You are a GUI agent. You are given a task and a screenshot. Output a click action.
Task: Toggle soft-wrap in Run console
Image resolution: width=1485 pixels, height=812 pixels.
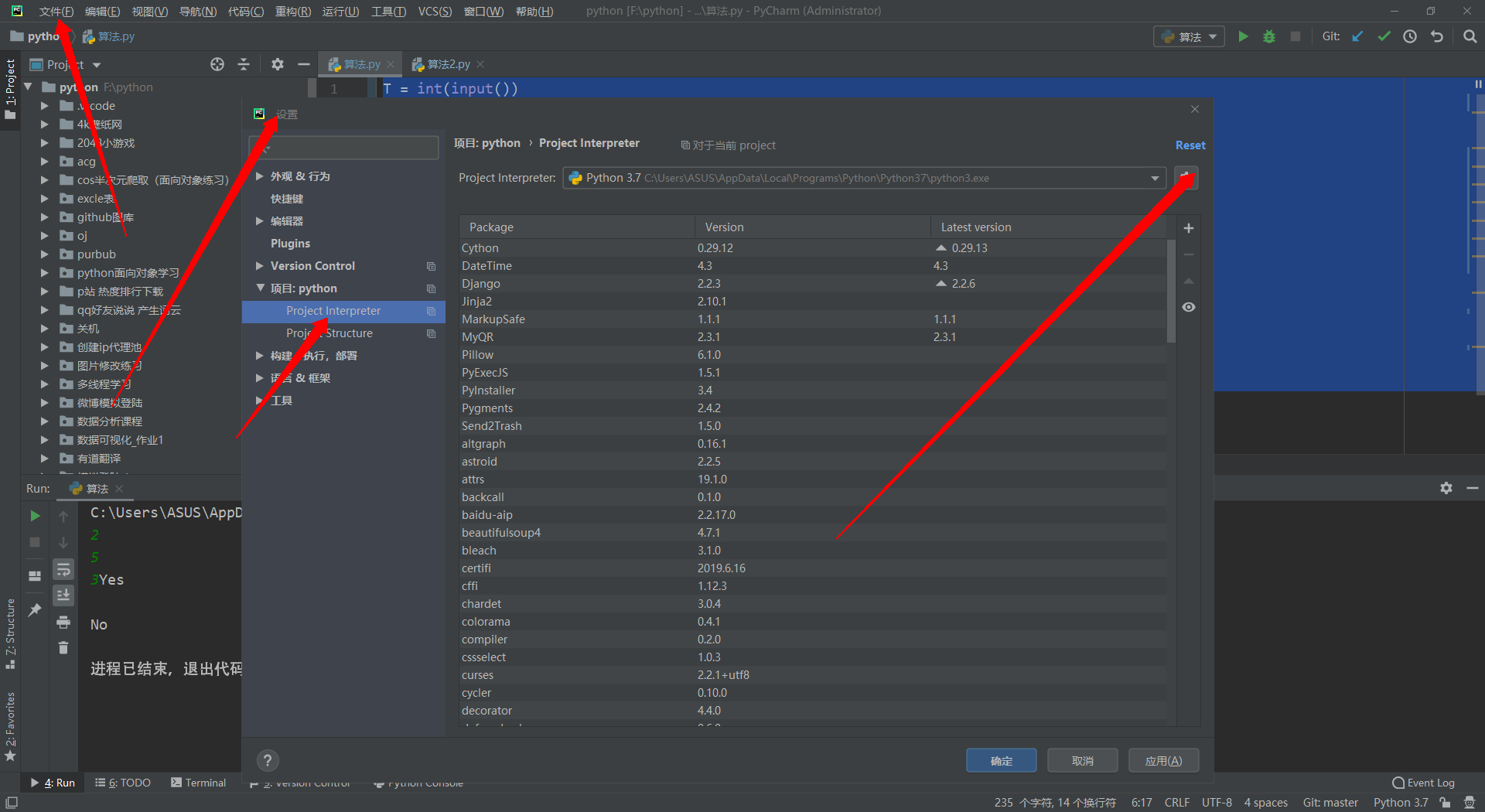63,570
